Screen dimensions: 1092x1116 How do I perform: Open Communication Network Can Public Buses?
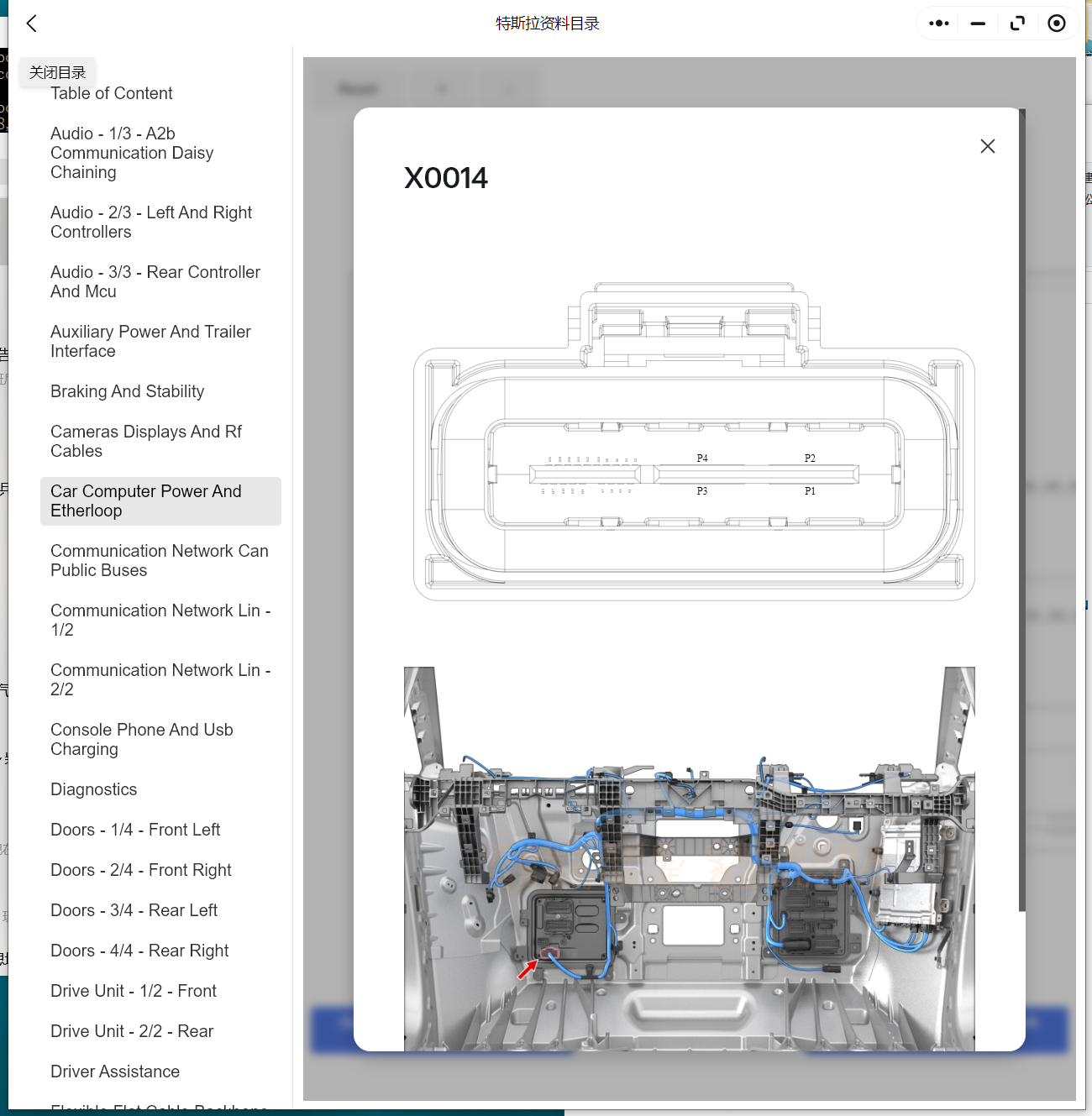click(160, 560)
